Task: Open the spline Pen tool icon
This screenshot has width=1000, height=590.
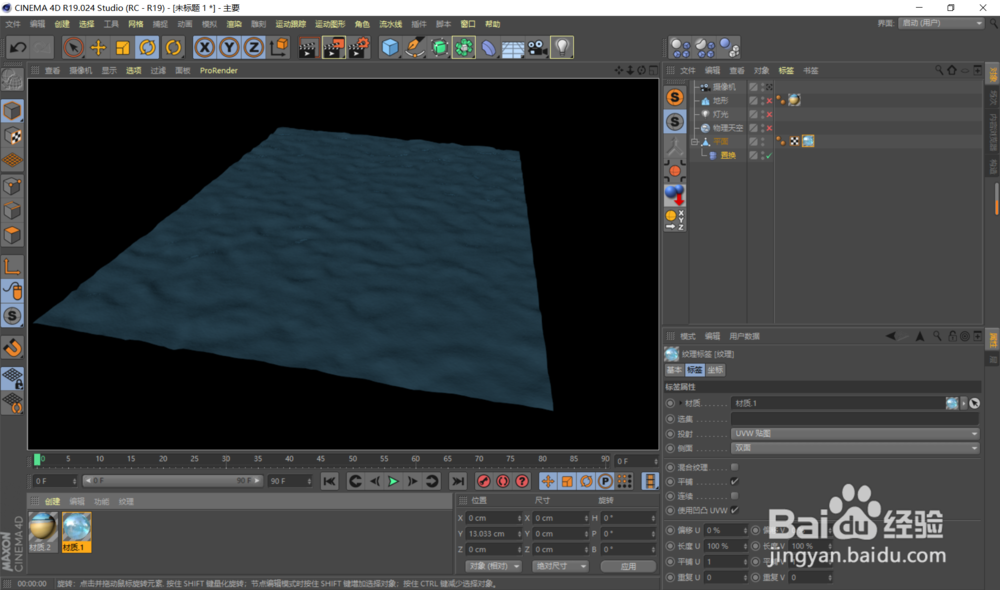Action: (x=415, y=47)
